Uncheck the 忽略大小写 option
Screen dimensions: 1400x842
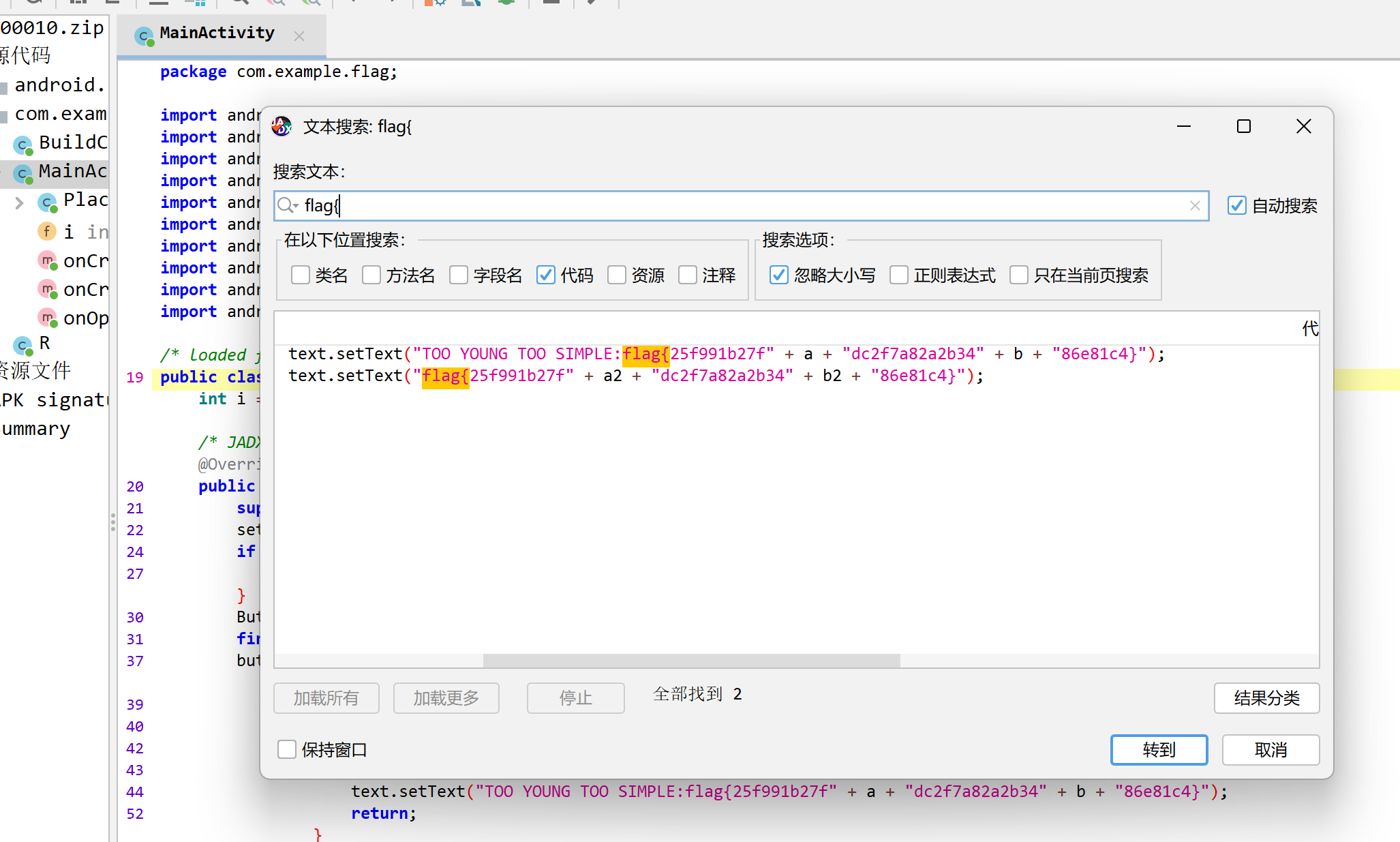pyautogui.click(x=779, y=275)
